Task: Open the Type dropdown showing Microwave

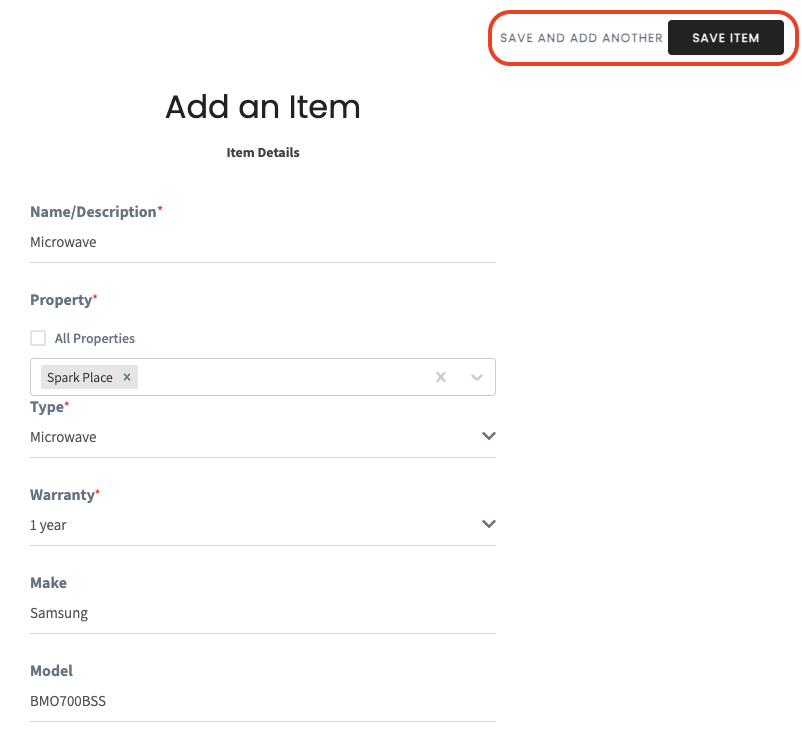Action: tap(263, 436)
